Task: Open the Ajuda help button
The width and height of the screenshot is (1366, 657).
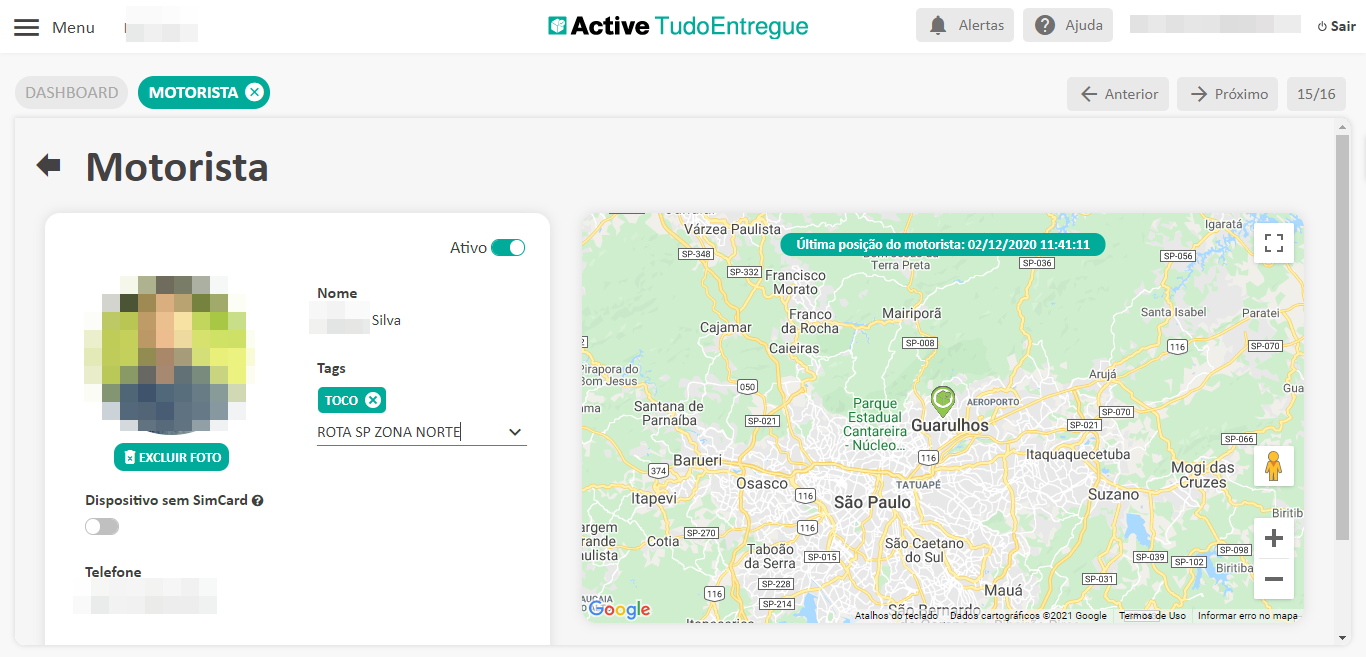Action: point(1067,26)
